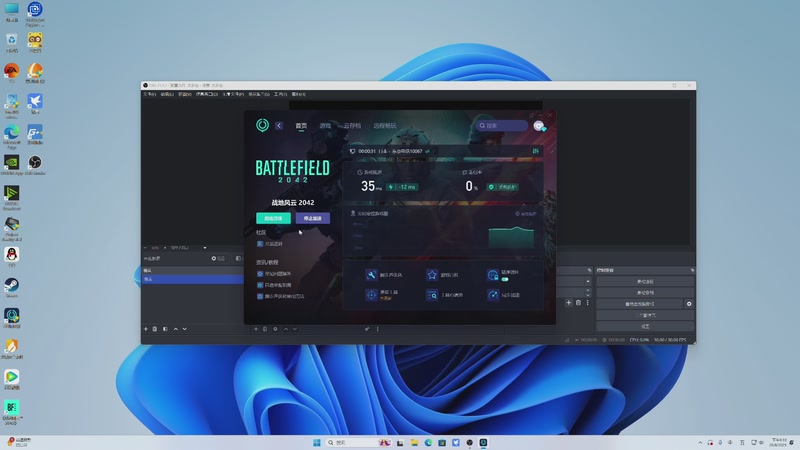Select the highlighted scene row in OBS
The width and height of the screenshot is (800, 450).
coord(193,279)
